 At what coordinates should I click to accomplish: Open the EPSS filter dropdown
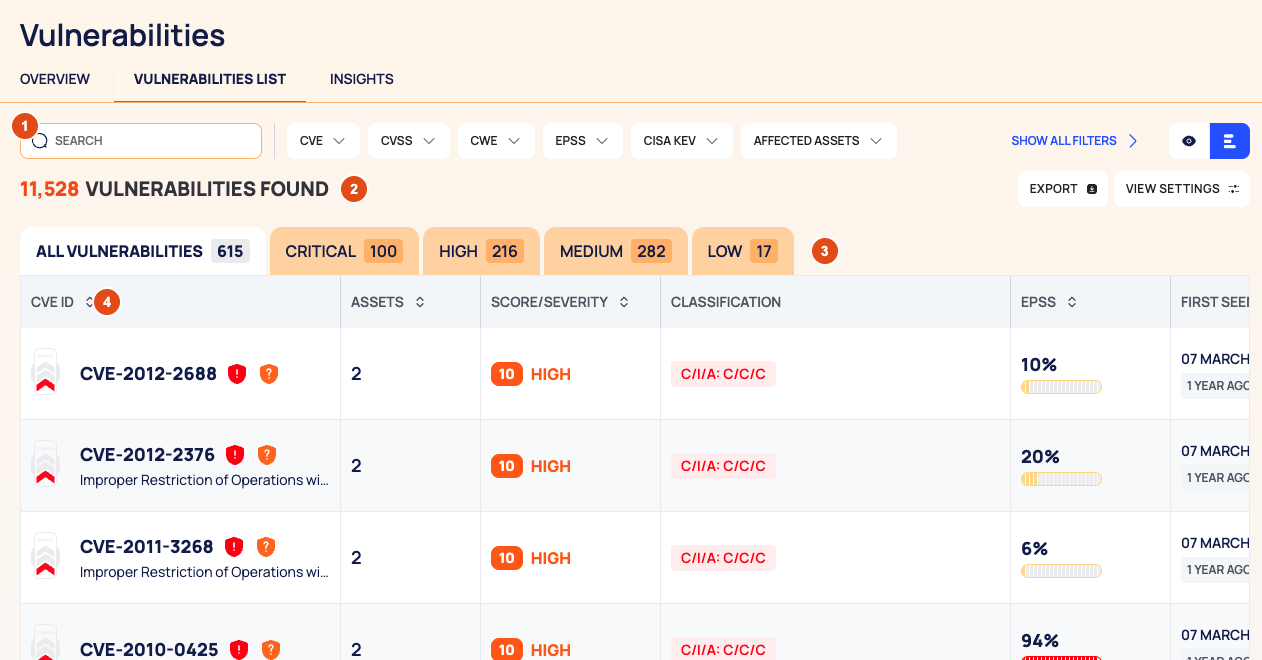coord(582,141)
